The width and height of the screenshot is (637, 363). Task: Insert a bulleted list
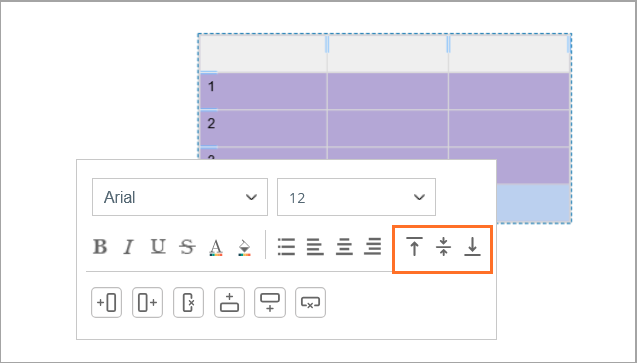[x=286, y=246]
